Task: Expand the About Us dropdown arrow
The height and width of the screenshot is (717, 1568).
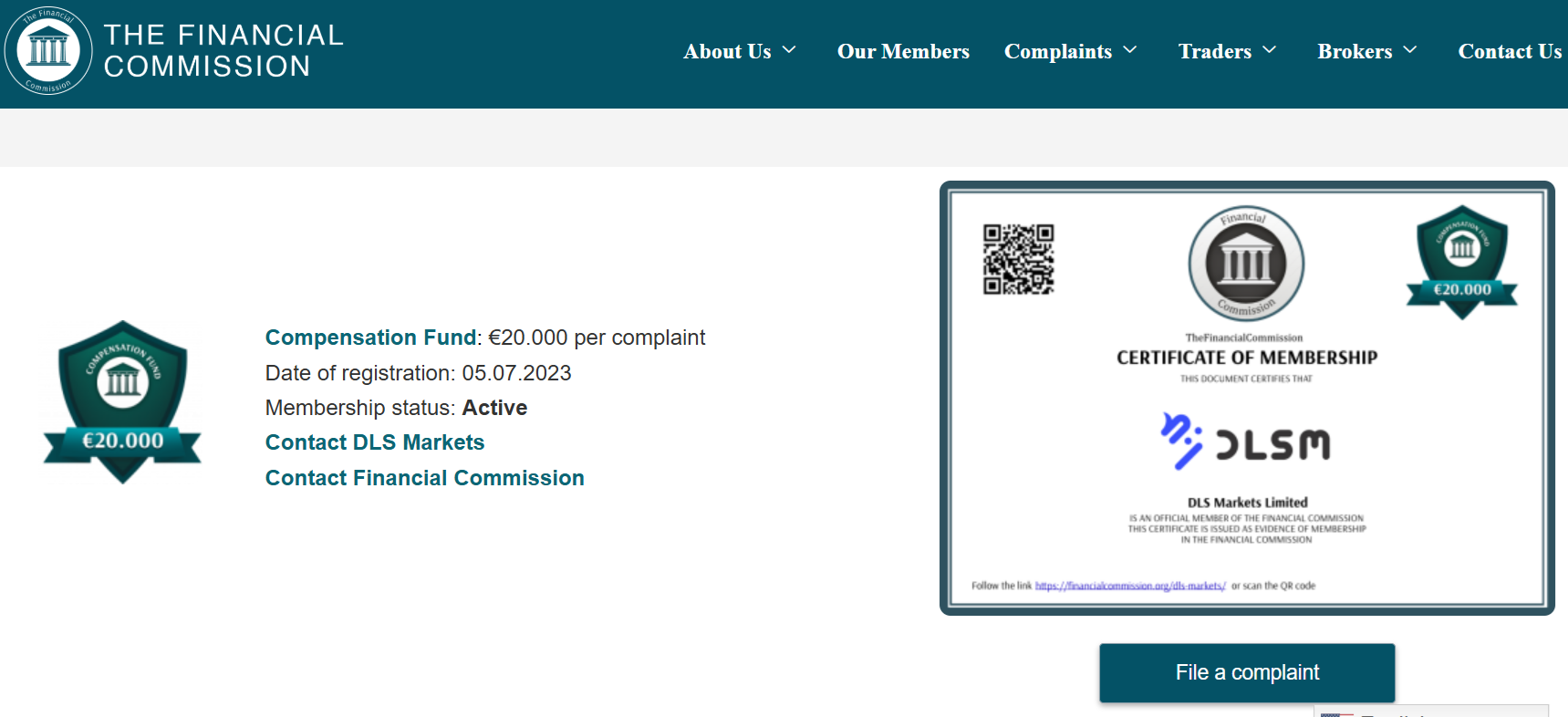Action: pos(790,50)
